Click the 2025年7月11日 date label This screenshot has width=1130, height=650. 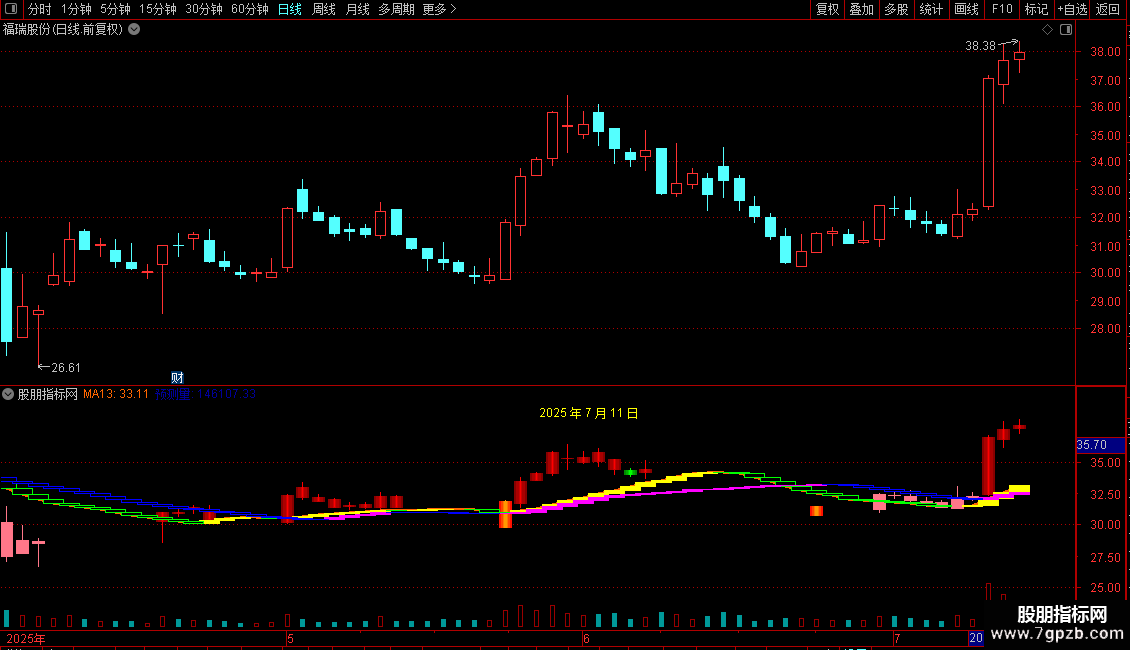[589, 413]
